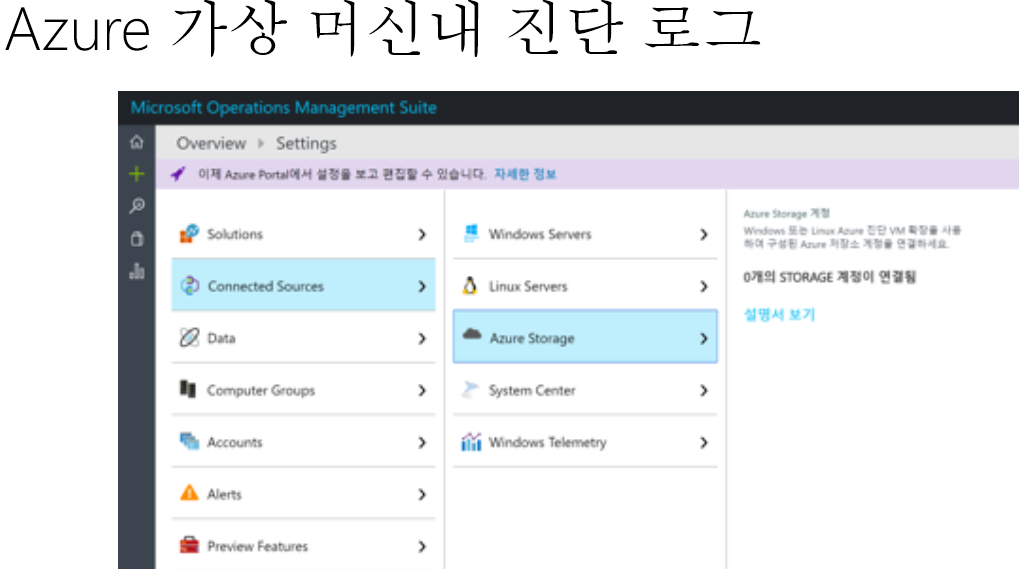Screen dimensions: 1019x569
Task: Expand the Data row chevron
Action: pos(422,338)
